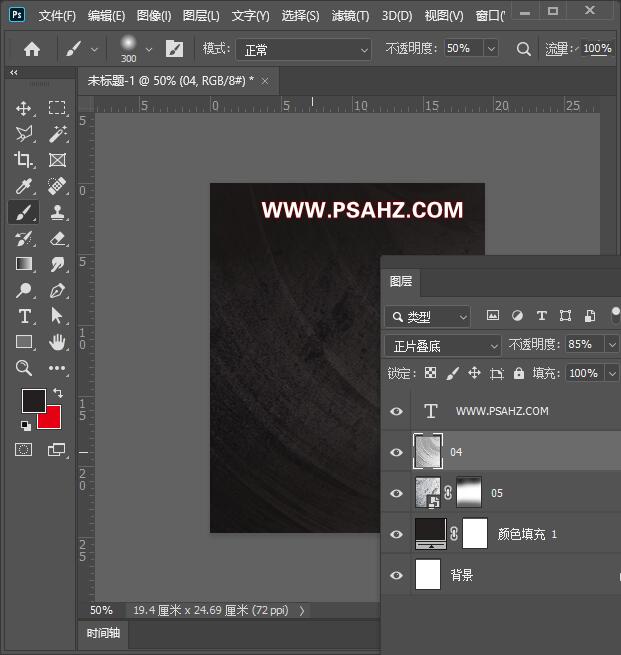This screenshot has height=655, width=621.
Task: Select the Horizontal Type tool
Action: tap(25, 316)
